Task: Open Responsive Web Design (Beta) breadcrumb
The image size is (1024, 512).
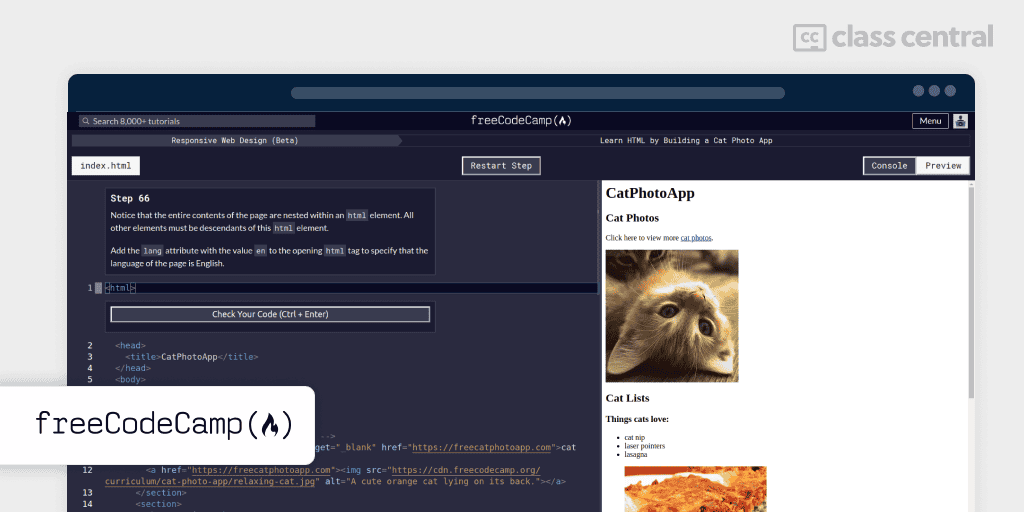Action: [x=234, y=140]
